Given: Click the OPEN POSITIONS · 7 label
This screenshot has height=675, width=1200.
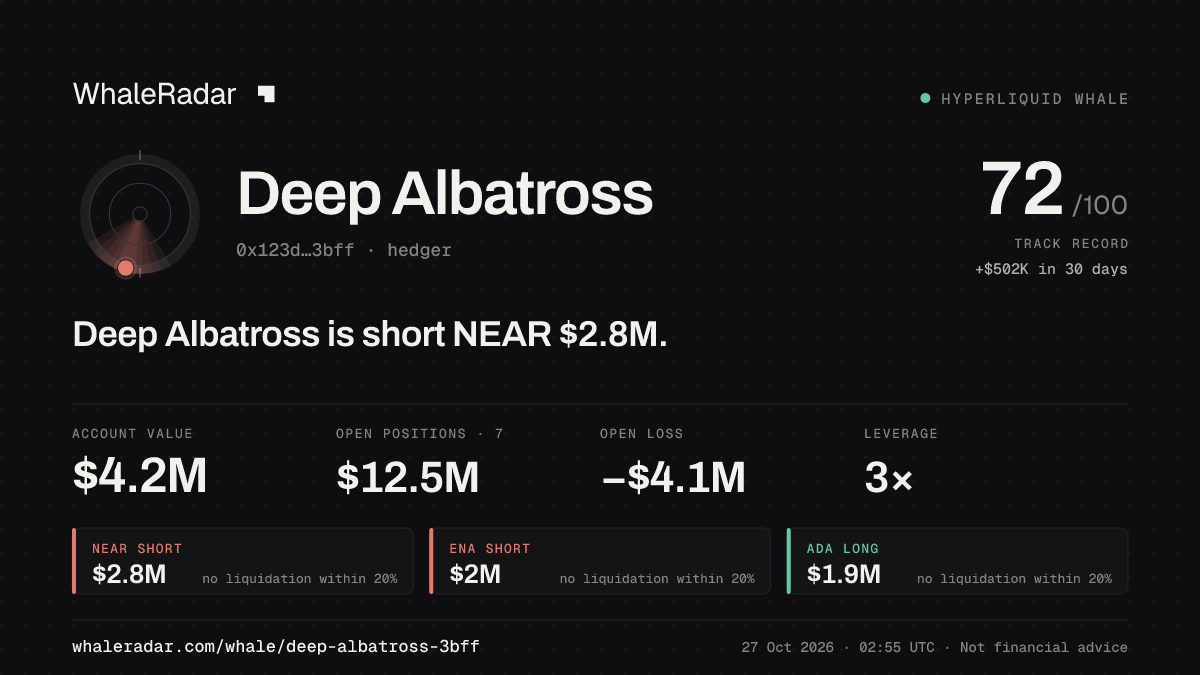Looking at the screenshot, I should pos(420,434).
